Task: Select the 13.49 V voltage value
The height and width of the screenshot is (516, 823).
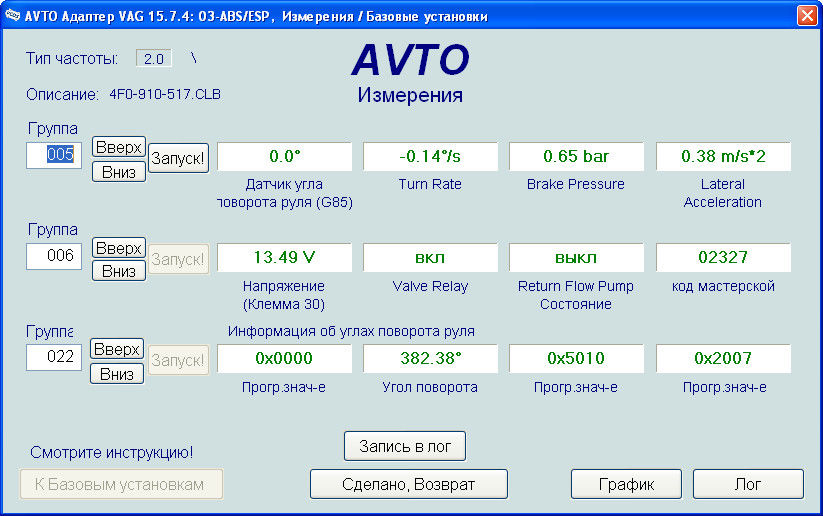Action: coord(284,257)
